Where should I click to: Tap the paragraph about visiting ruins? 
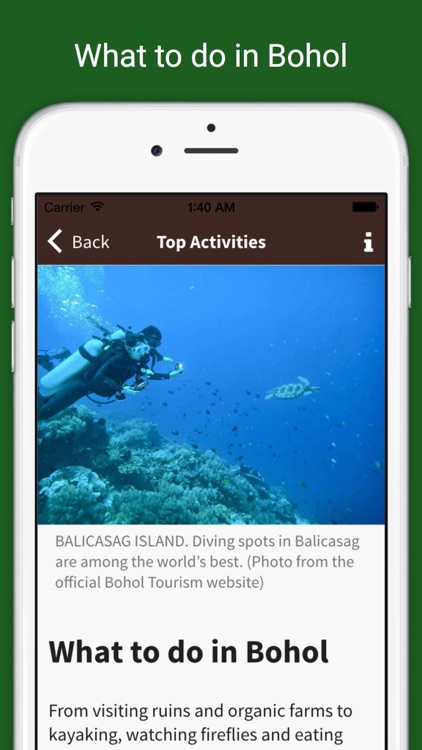tap(200, 723)
